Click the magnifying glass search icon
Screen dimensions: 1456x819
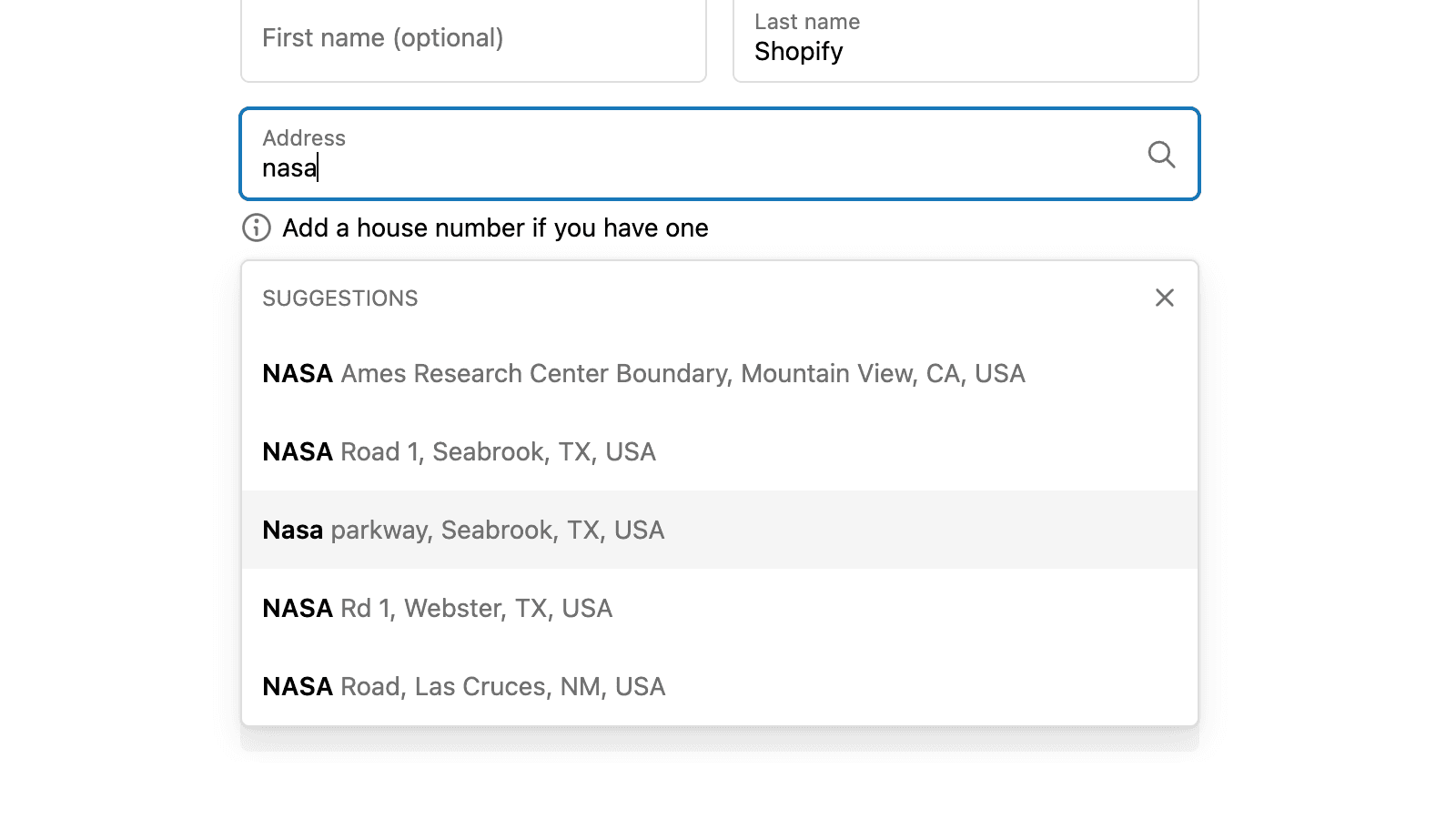pos(1160,155)
